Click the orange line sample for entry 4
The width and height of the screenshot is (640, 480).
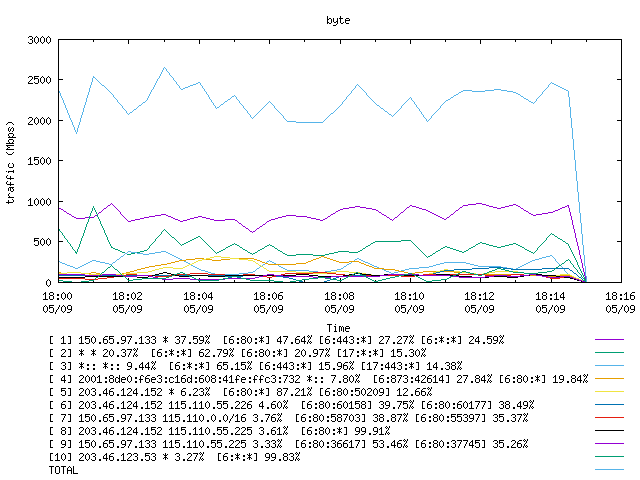click(609, 379)
